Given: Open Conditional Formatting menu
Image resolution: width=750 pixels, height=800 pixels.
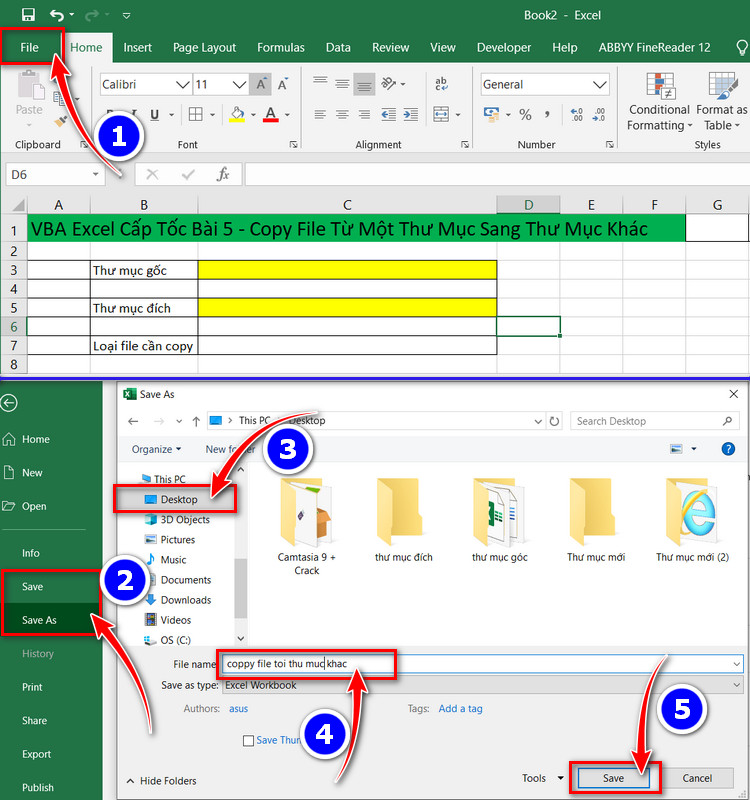Looking at the screenshot, I should click(659, 102).
